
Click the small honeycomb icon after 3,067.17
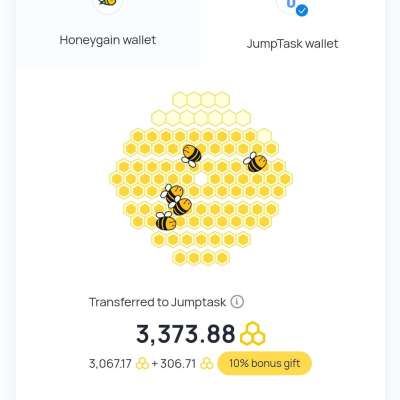pos(142,364)
